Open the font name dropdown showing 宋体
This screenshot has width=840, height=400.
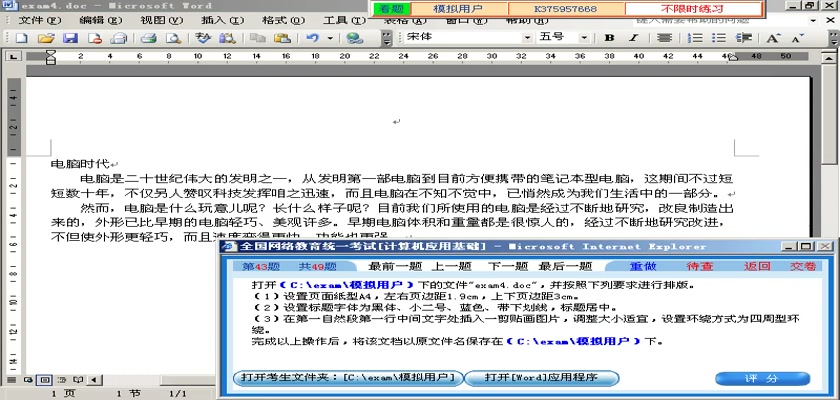pyautogui.click(x=528, y=37)
